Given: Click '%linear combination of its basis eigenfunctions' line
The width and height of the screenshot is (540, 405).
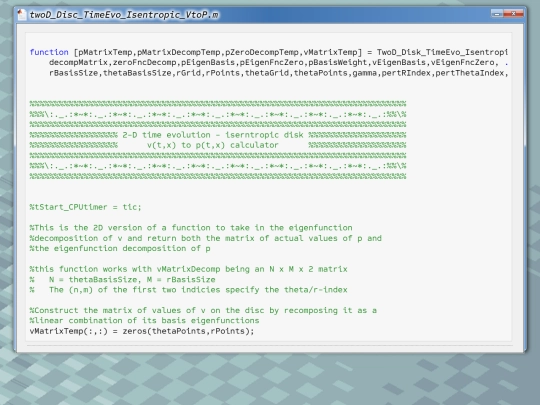Looking at the screenshot, I should coord(144,321).
